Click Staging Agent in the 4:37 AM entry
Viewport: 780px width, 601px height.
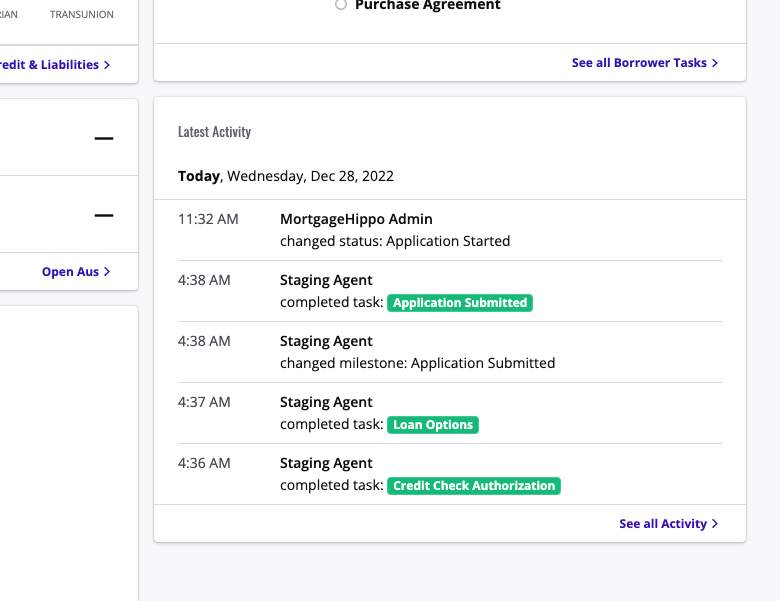pos(326,402)
